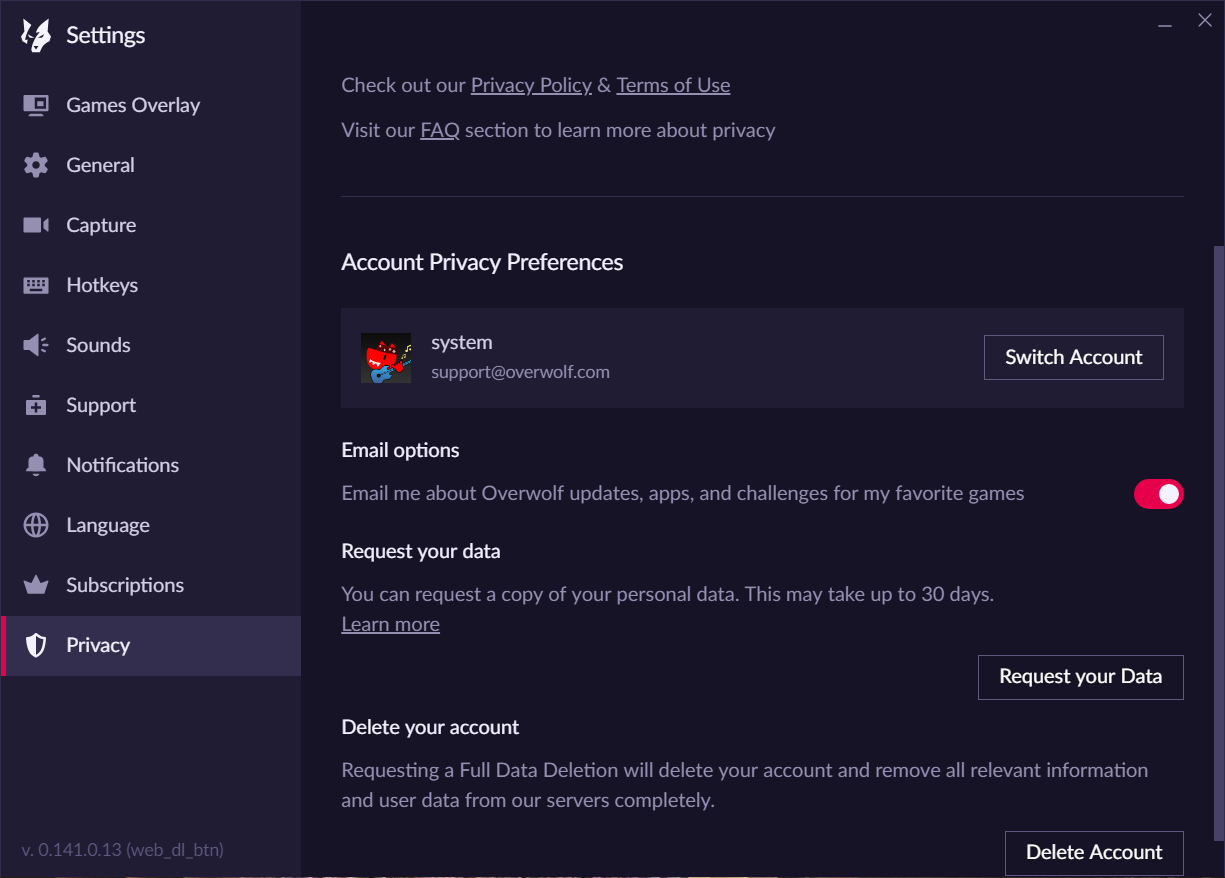Viewport: 1225px width, 878px height.
Task: Select the General settings gear icon
Action: point(35,164)
